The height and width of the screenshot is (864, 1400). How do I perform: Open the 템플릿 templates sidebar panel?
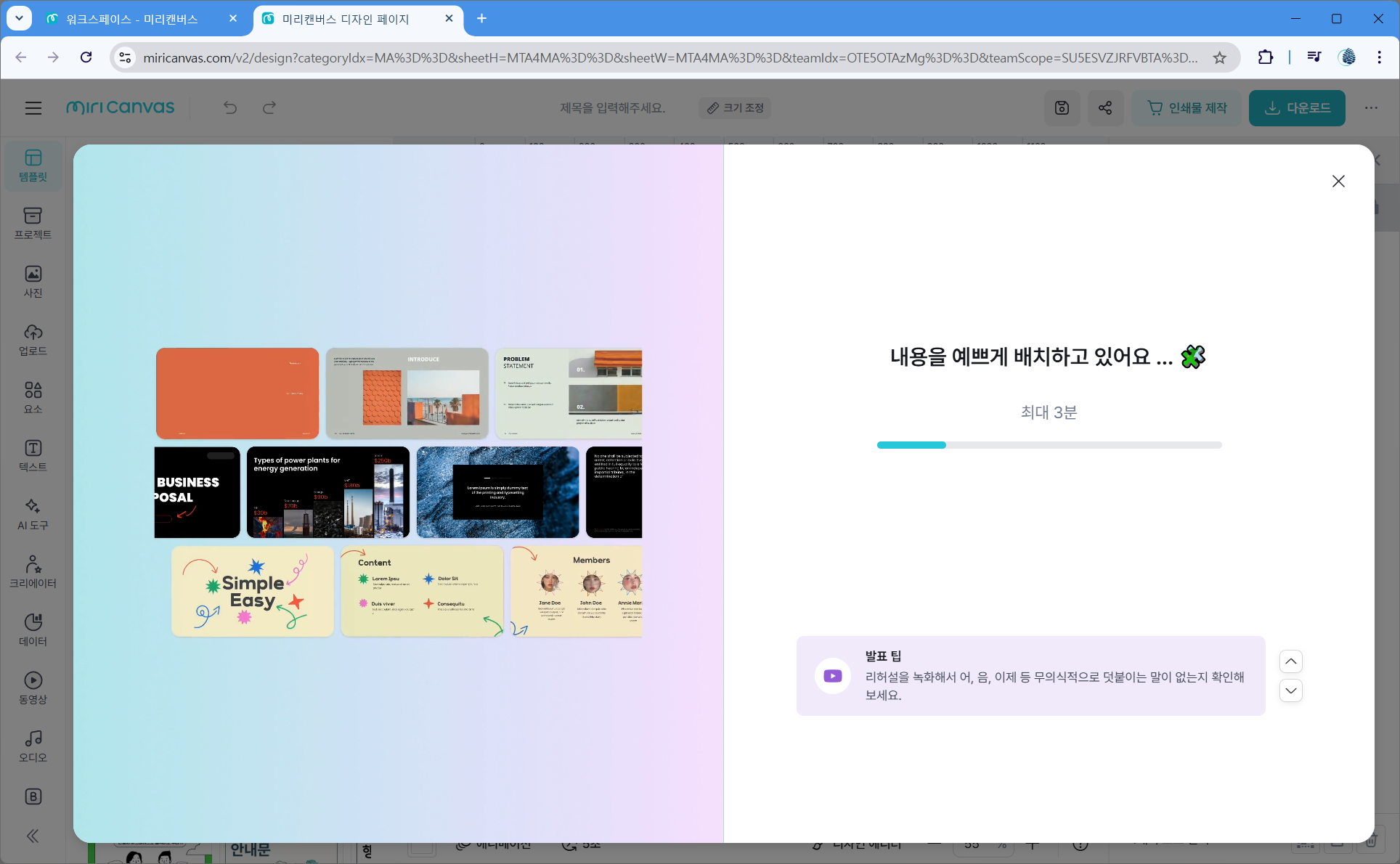33,166
